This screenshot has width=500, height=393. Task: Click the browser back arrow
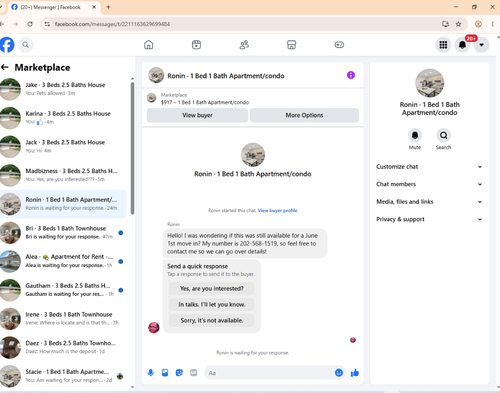(2, 24)
